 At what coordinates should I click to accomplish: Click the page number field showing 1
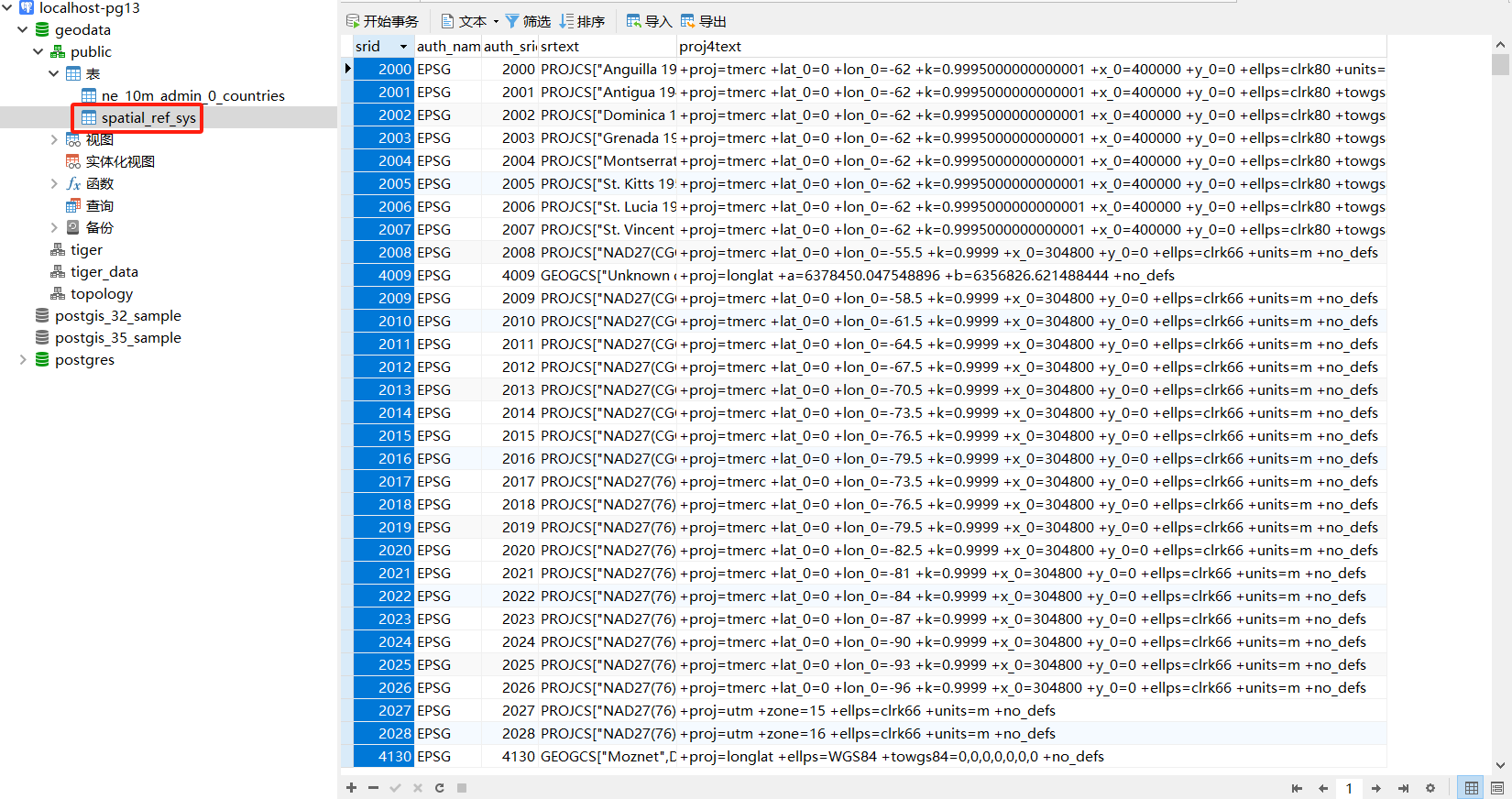(1349, 788)
